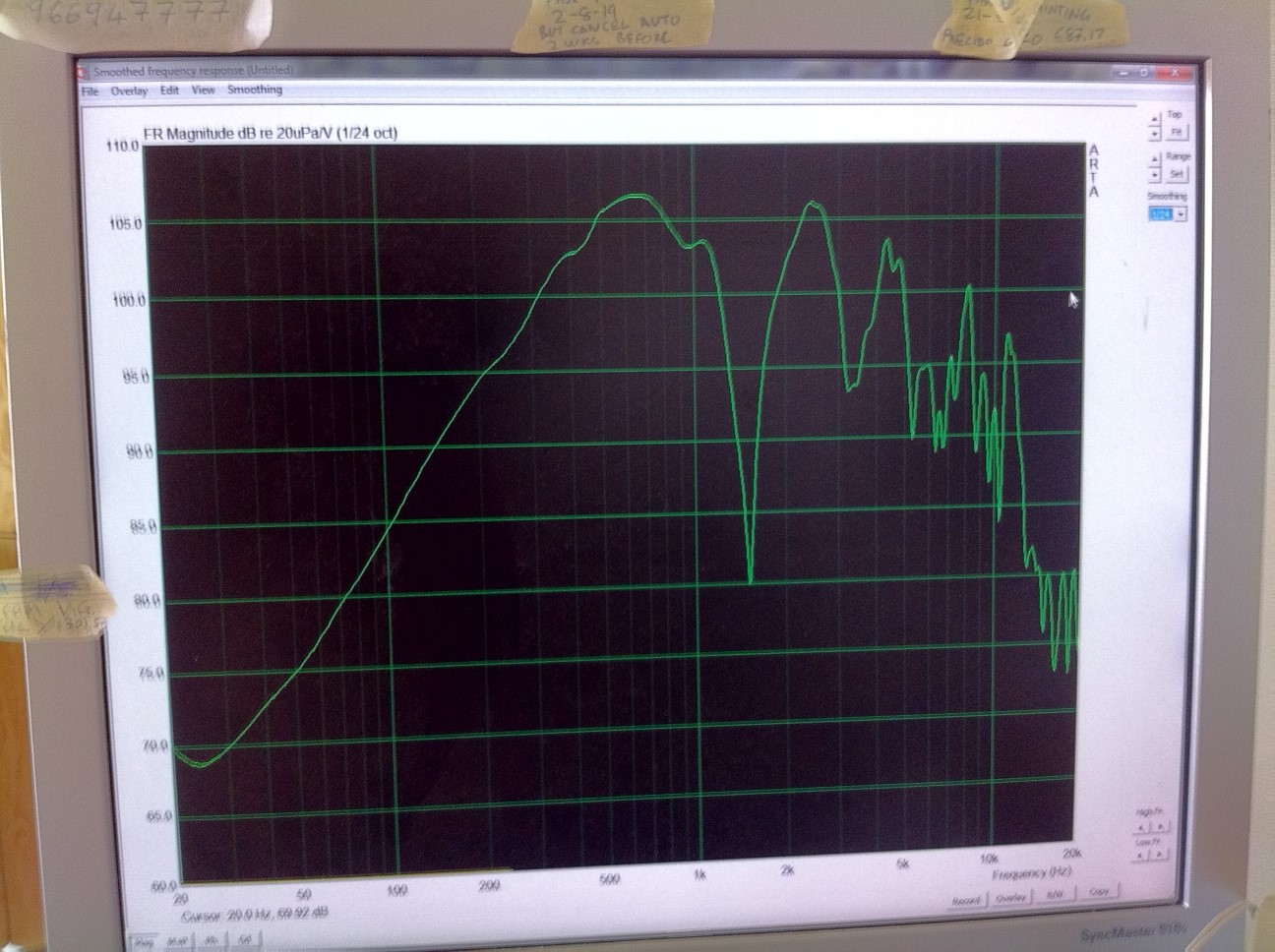Click the Copy button
1275x952 pixels.
coord(1099,892)
